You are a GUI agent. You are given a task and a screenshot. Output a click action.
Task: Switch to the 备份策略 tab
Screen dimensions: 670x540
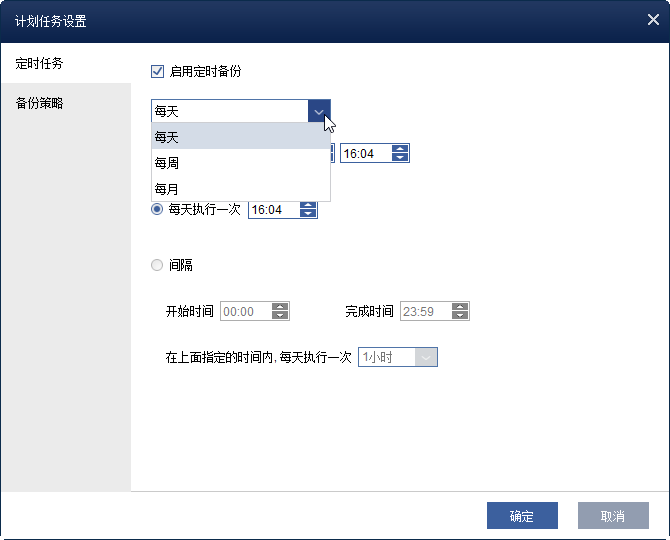tap(40, 103)
